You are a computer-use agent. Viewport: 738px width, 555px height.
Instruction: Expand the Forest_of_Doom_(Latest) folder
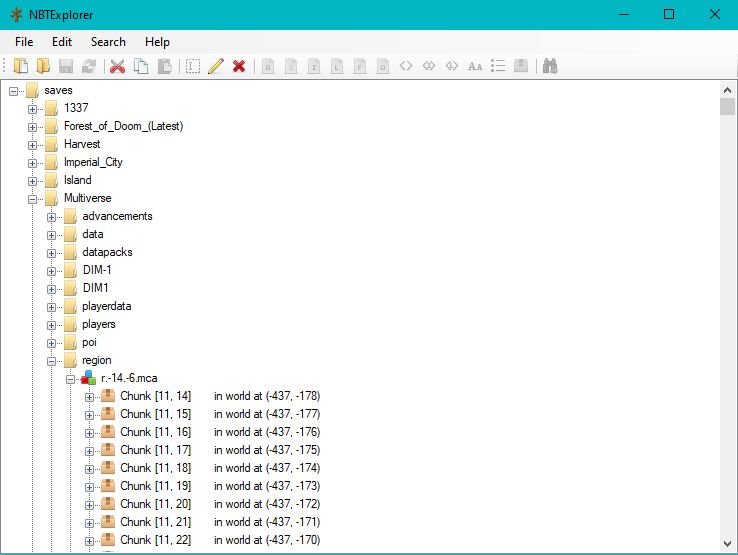click(x=32, y=127)
